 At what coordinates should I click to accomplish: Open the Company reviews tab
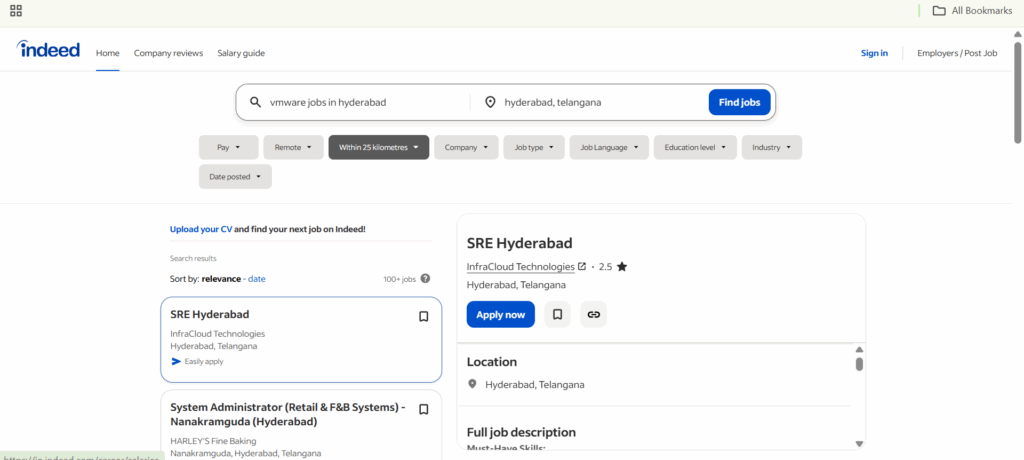pos(168,53)
